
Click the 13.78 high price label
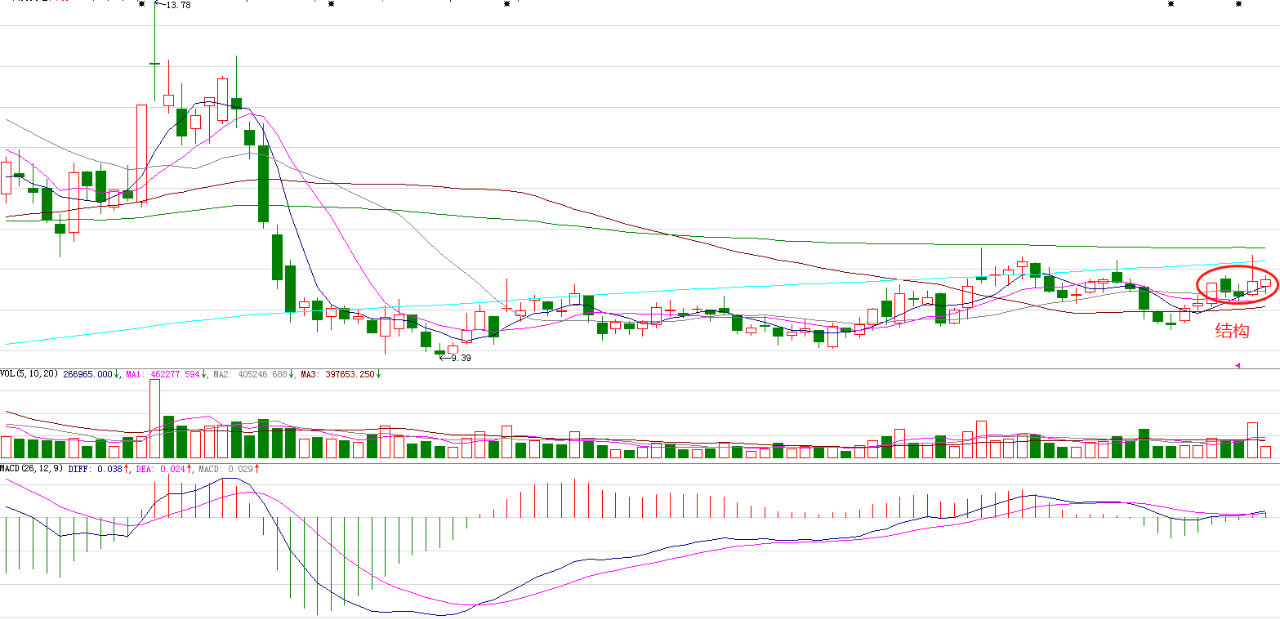pos(178,6)
